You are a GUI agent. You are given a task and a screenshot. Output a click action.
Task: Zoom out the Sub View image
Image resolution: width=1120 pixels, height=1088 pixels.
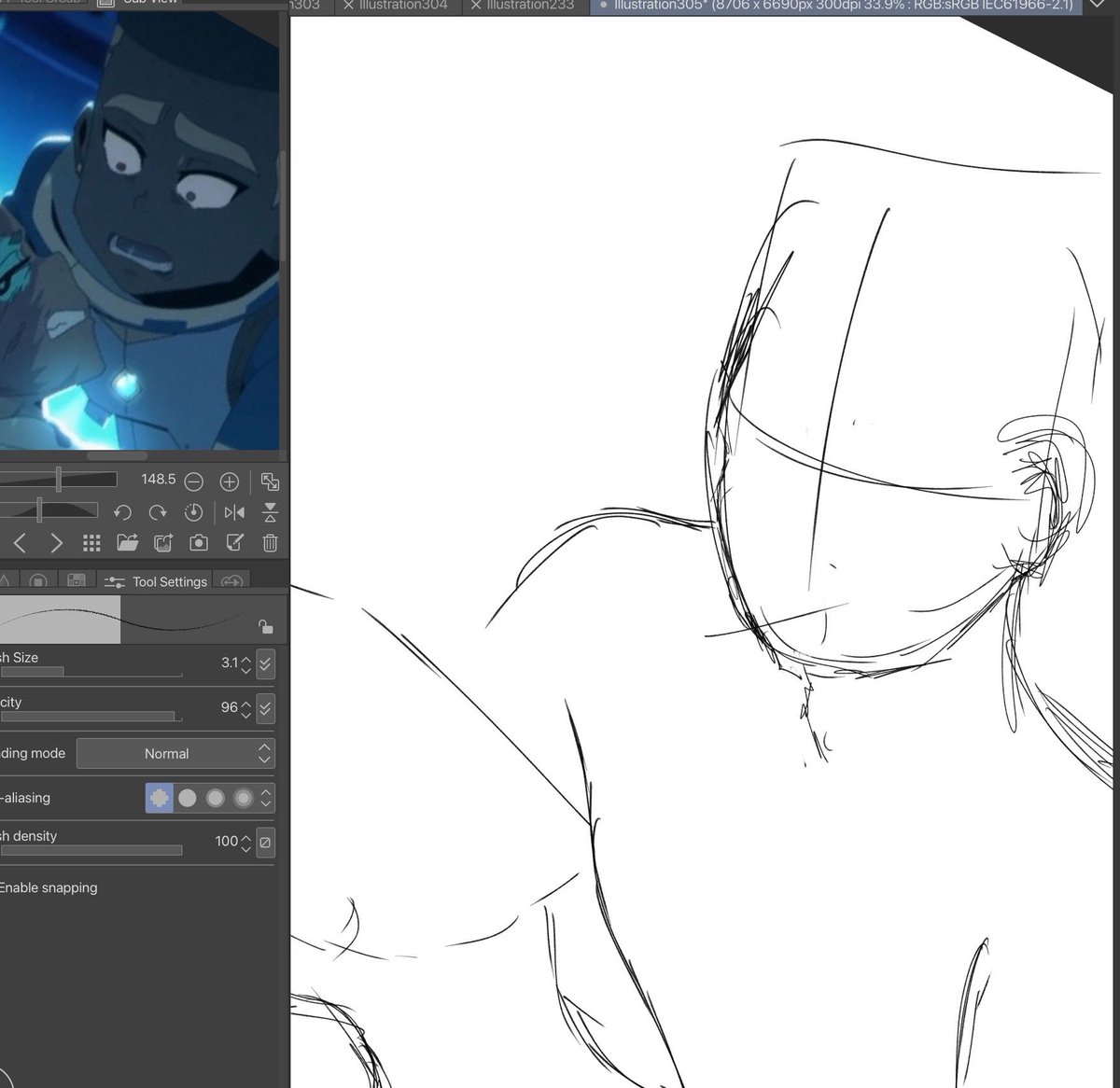(193, 481)
